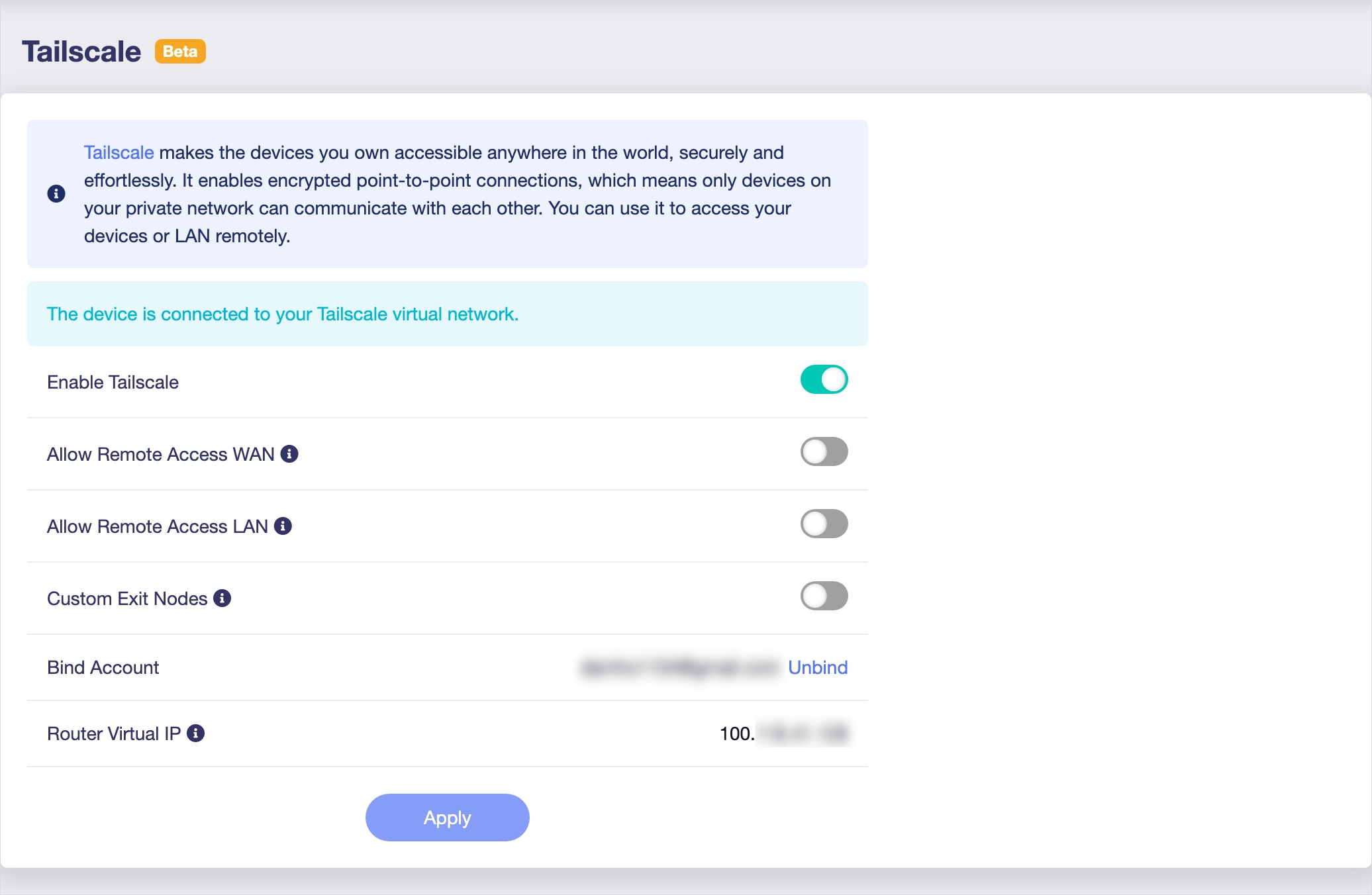Click the orange Beta badge
The image size is (1372, 895).
click(x=180, y=51)
